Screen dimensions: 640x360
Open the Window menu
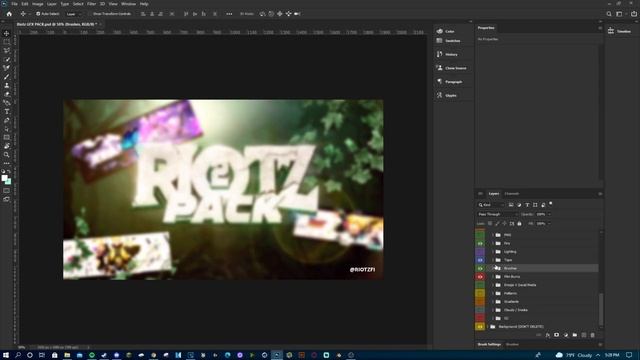(x=128, y=4)
